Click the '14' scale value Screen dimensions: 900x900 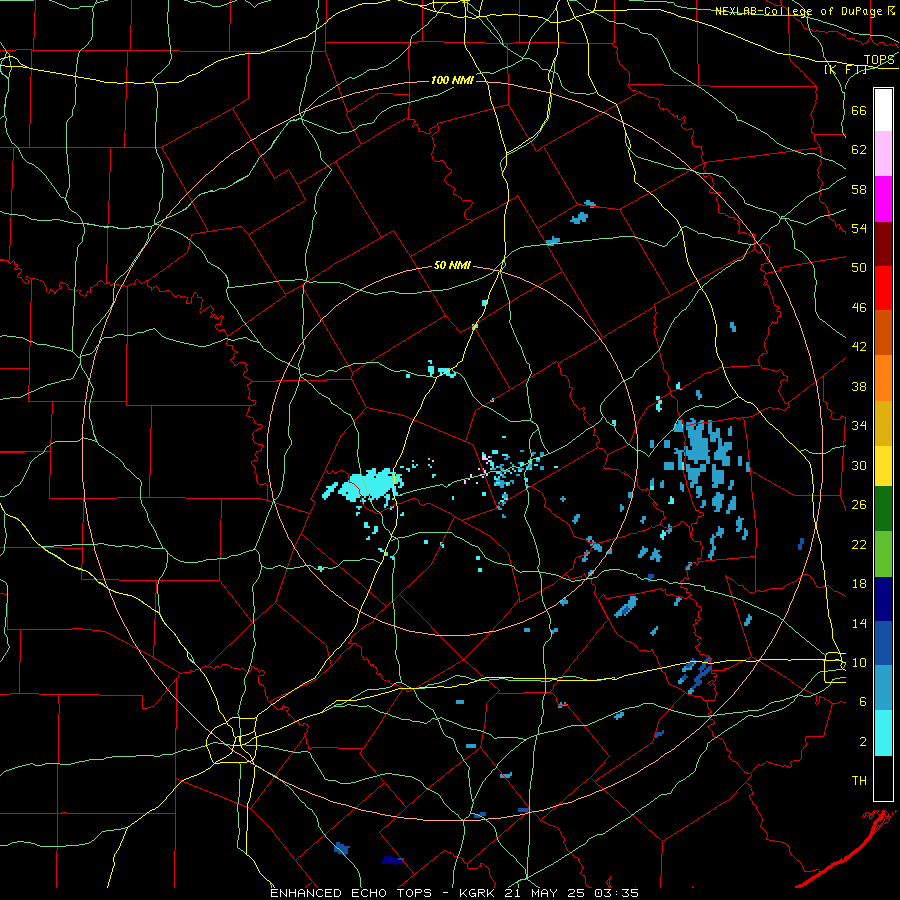[x=859, y=623]
